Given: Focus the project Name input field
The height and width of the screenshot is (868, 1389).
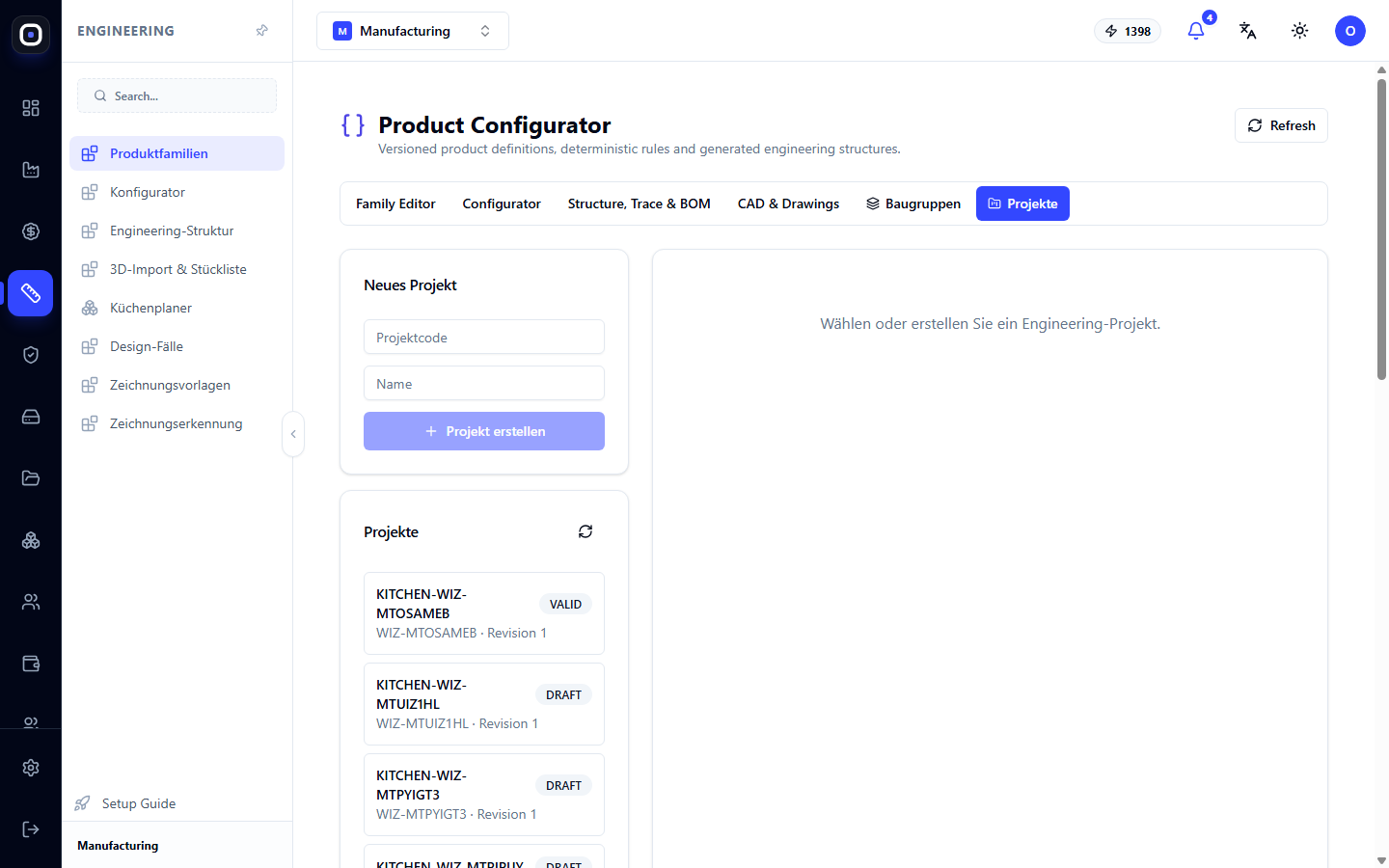Looking at the screenshot, I should [484, 384].
